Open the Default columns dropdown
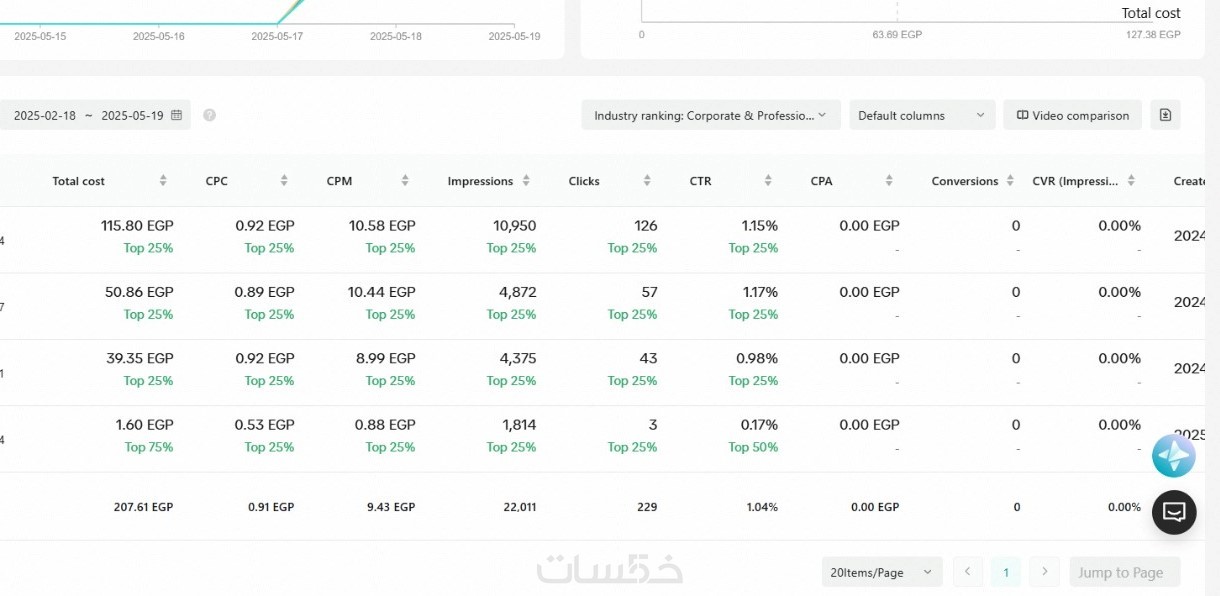 922,115
